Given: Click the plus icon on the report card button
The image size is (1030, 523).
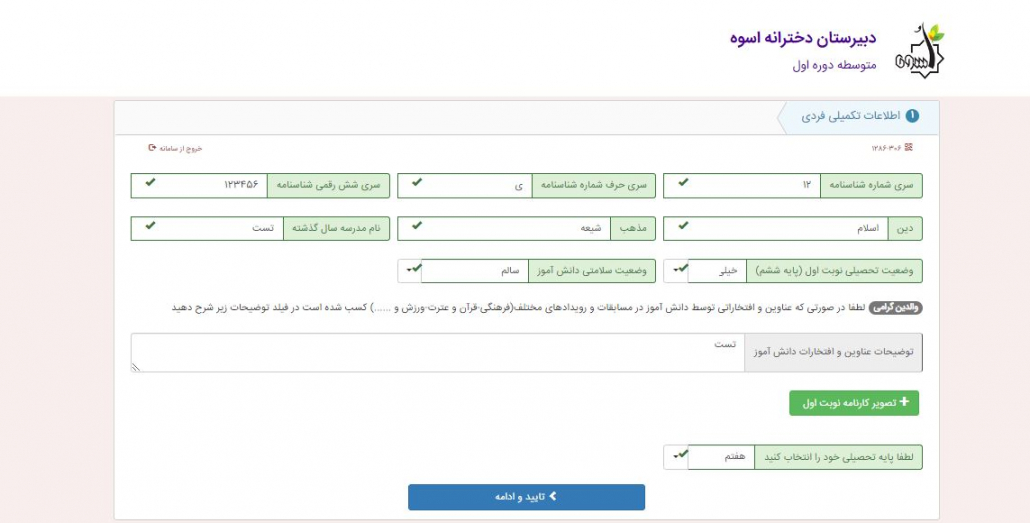Looking at the screenshot, I should [904, 401].
